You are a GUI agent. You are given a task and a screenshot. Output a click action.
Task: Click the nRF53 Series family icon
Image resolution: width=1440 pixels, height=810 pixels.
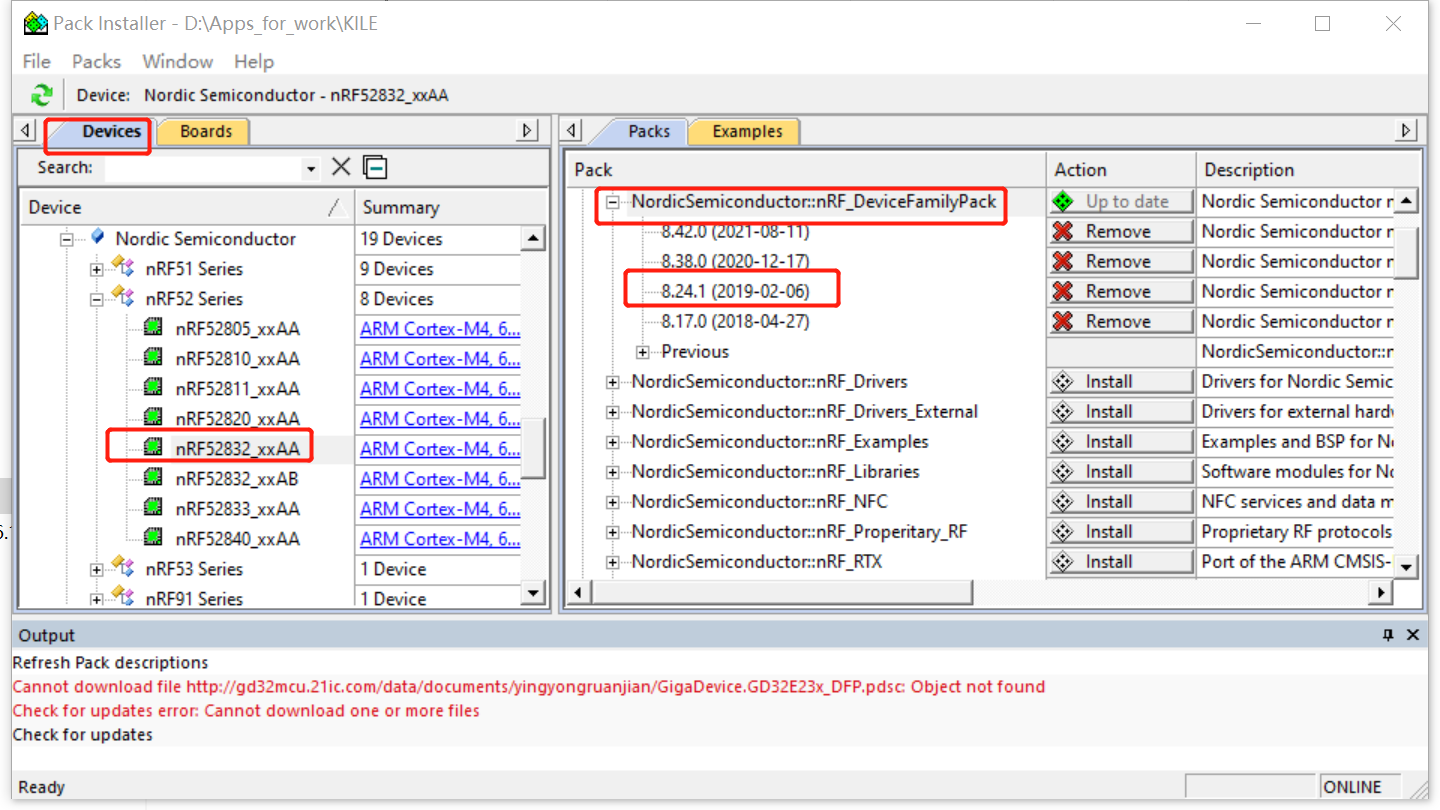point(124,567)
